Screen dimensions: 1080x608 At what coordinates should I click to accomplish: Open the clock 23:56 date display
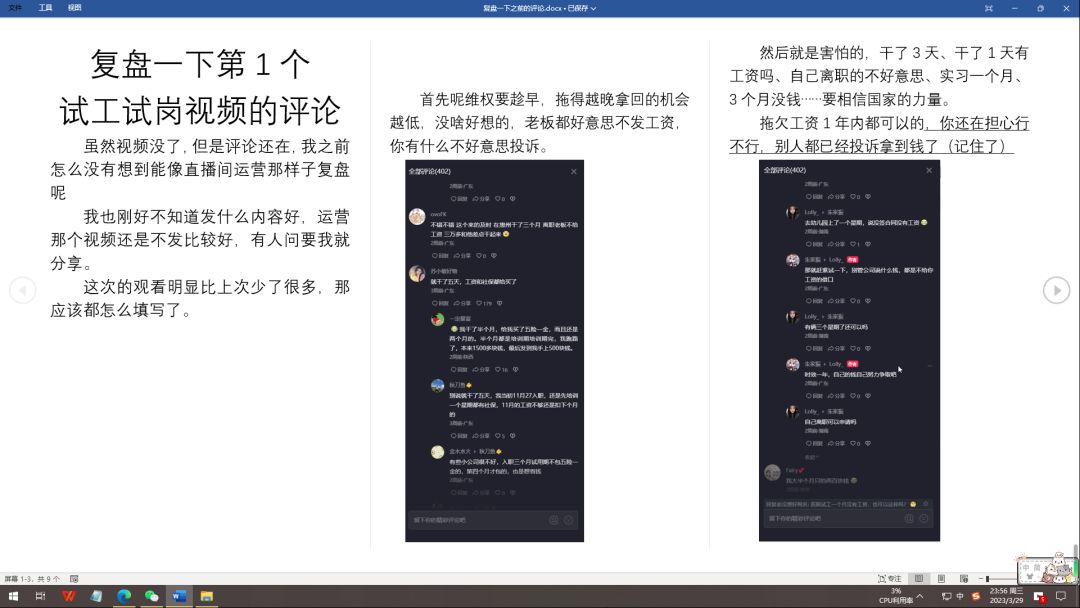click(x=1006, y=596)
